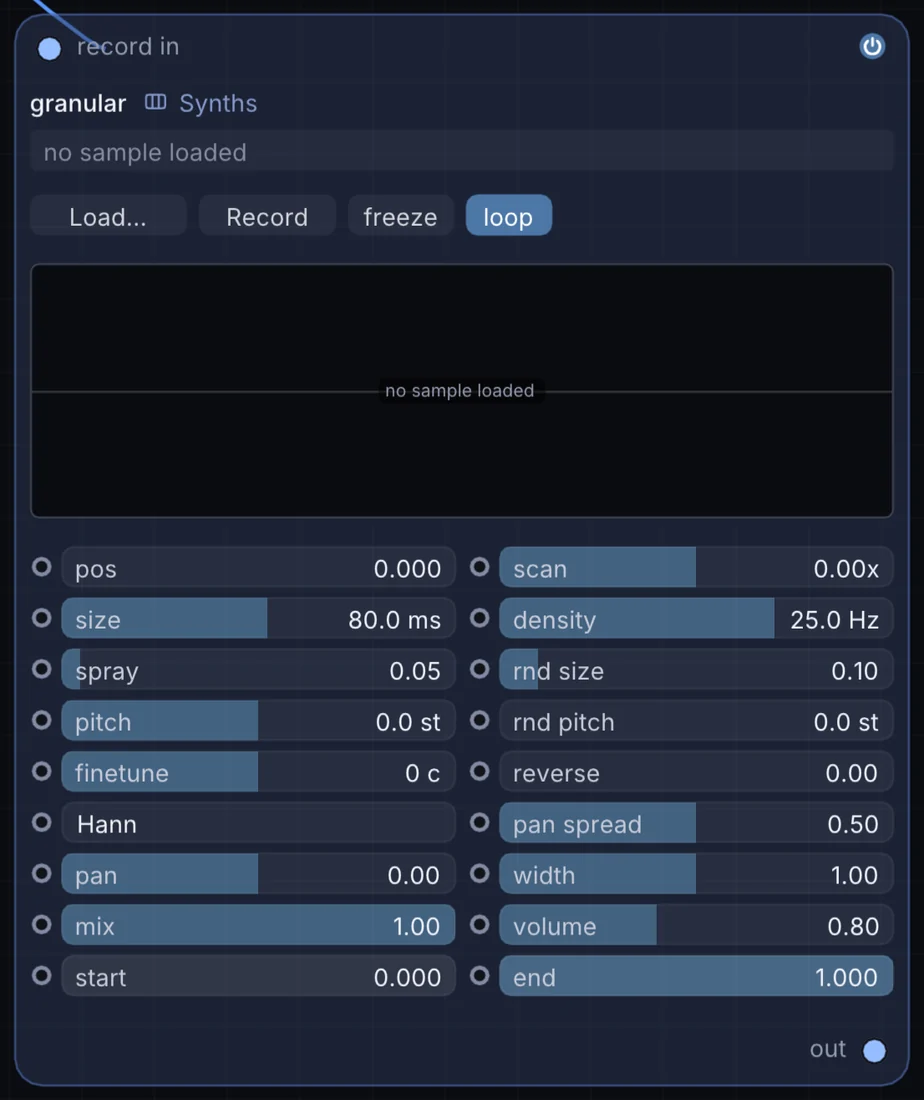This screenshot has width=924, height=1100.
Task: Click the record in label
Action: 128,46
